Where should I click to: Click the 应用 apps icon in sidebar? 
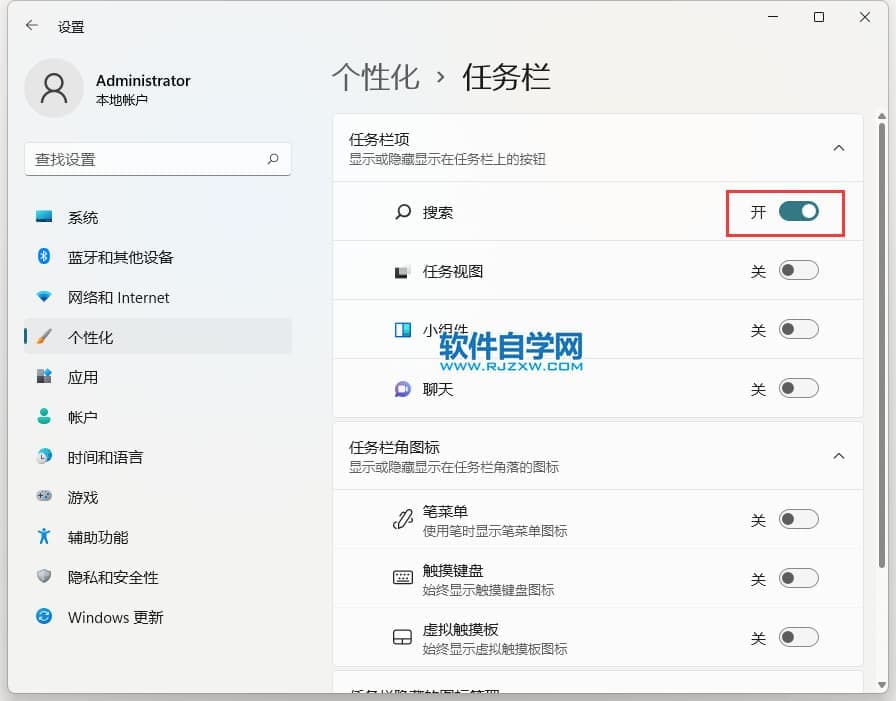(x=44, y=377)
